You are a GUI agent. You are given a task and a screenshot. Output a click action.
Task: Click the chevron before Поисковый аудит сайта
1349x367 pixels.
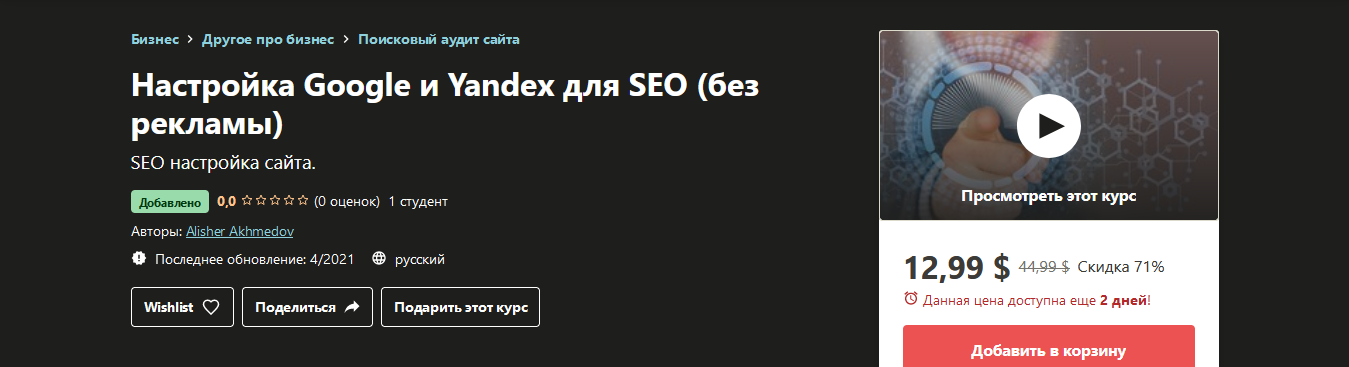[x=346, y=40]
